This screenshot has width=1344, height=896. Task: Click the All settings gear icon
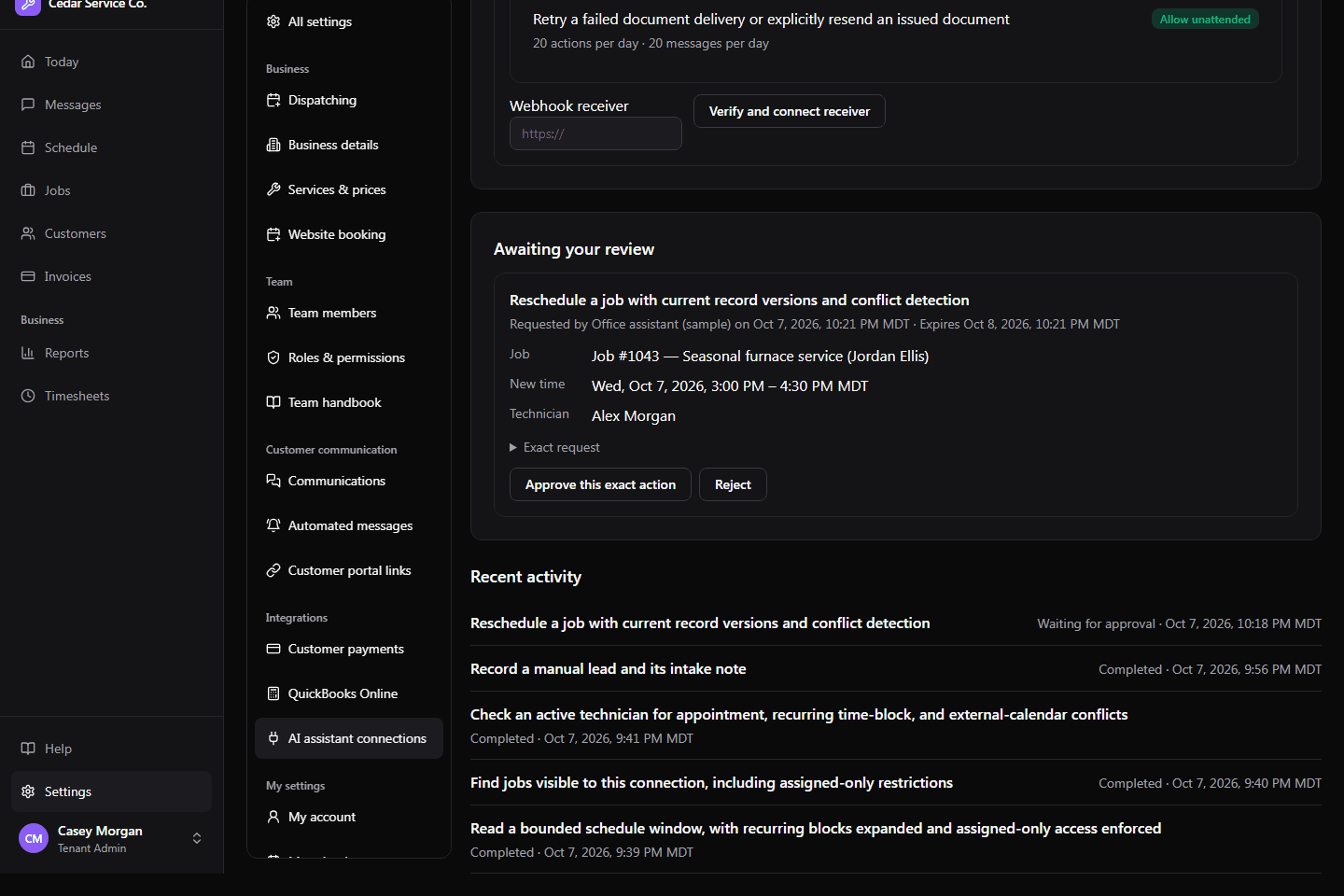273,21
